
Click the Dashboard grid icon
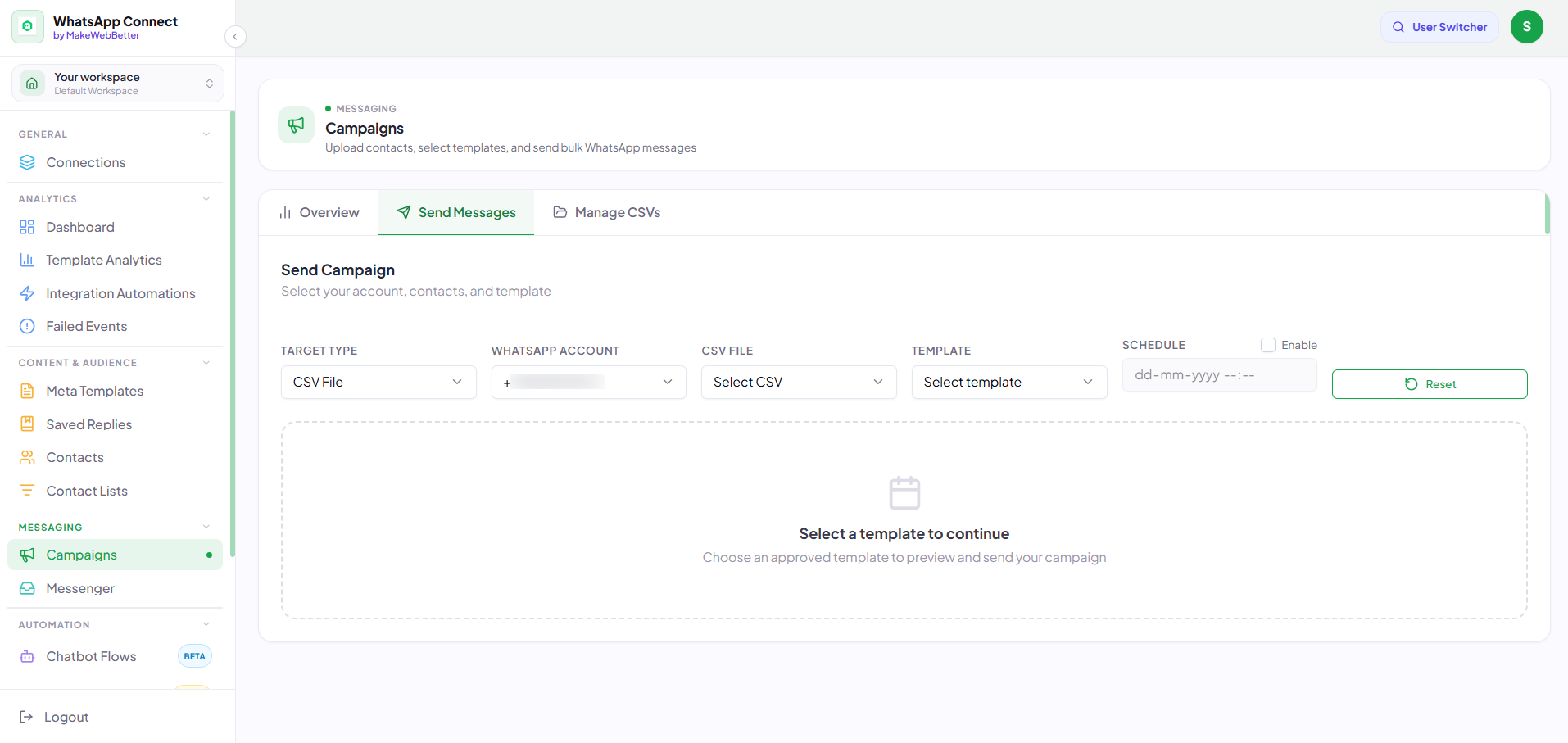pos(27,227)
